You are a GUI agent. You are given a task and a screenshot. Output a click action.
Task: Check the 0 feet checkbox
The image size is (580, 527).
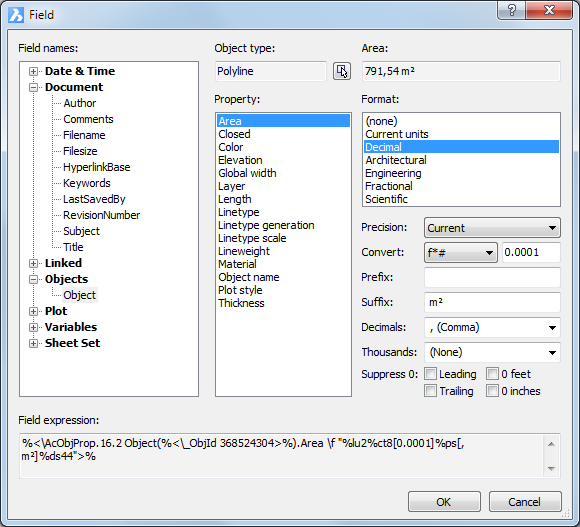pyautogui.click(x=492, y=374)
